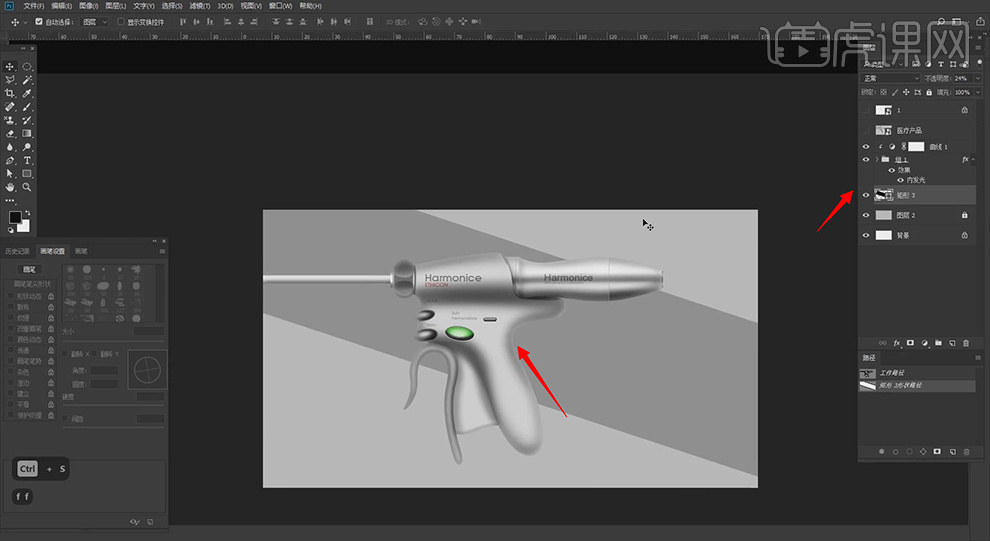Select the Dodge tool

(x=27, y=147)
